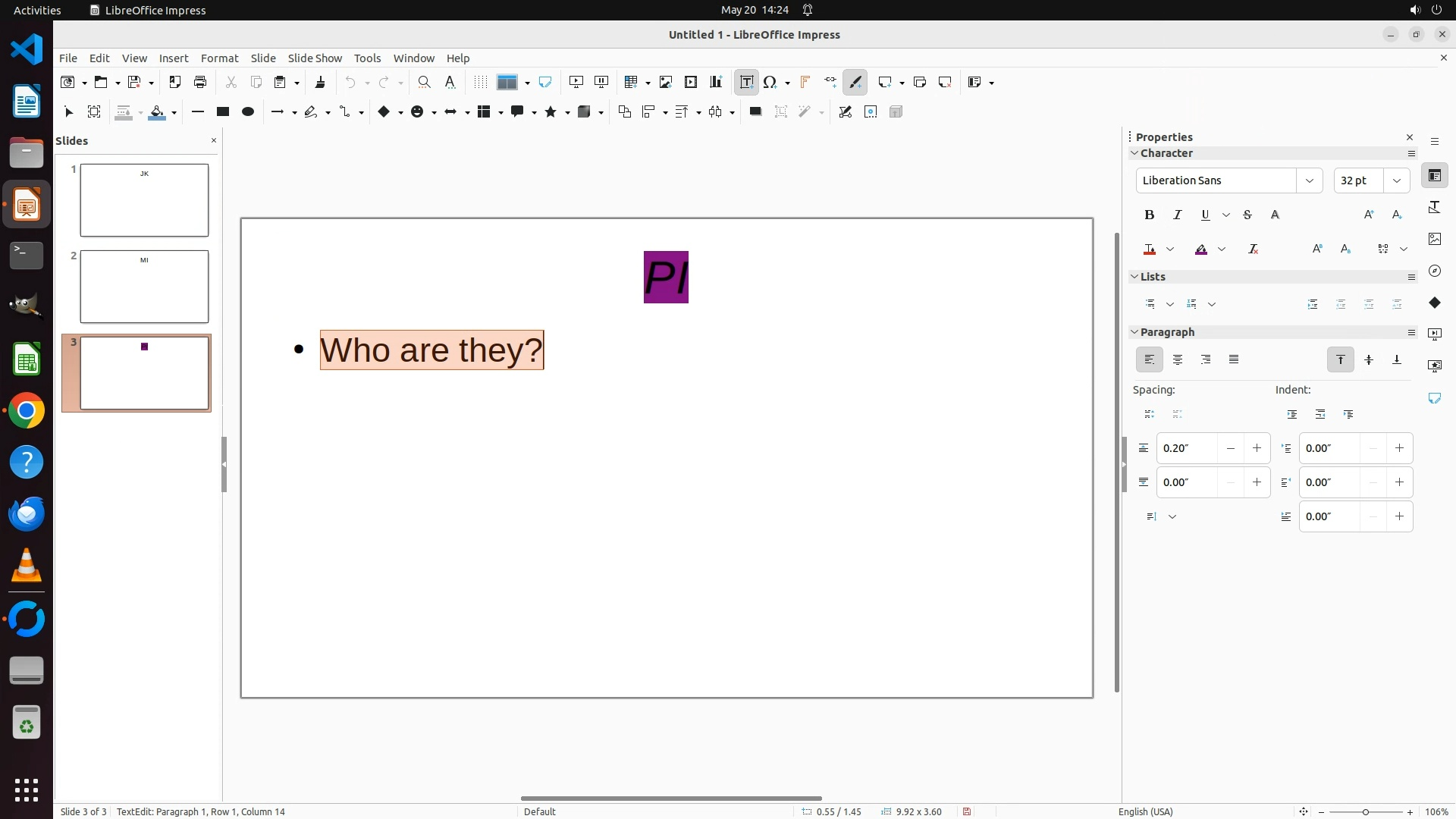The height and width of the screenshot is (819, 1456).
Task: Select slide 2 thumbnail
Action: coord(144,287)
